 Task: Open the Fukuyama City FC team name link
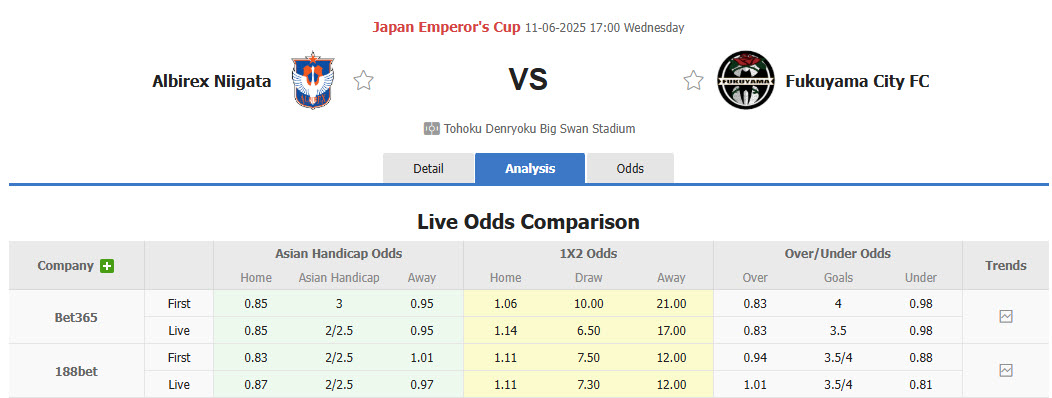click(x=857, y=81)
